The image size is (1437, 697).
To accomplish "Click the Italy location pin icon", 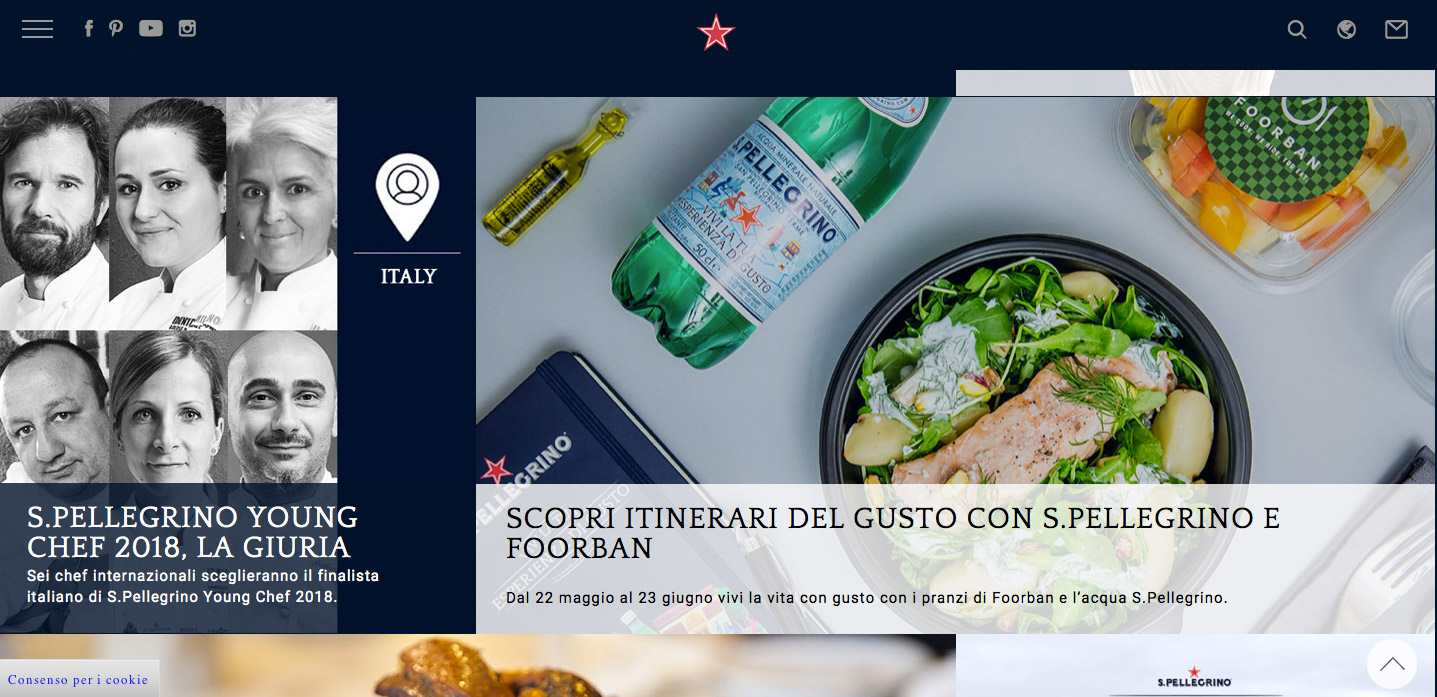I will point(407,197).
